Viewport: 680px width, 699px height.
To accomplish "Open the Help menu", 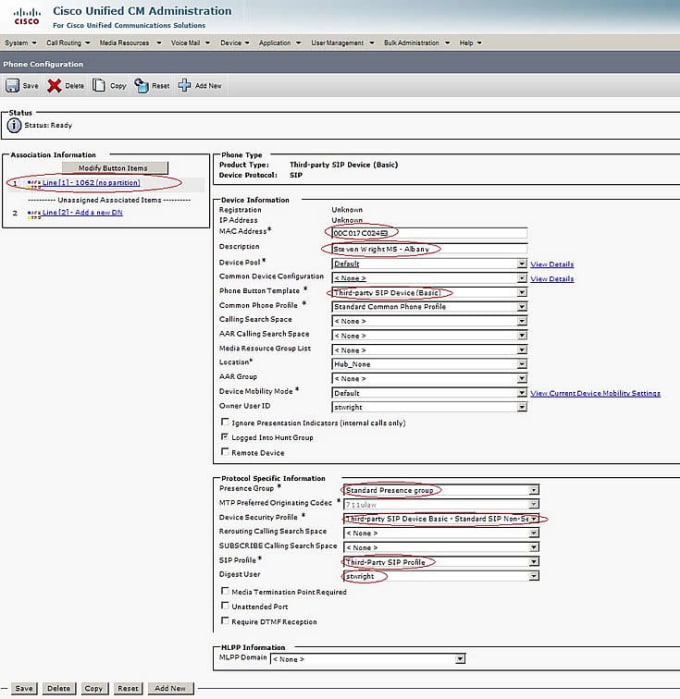I will click(x=470, y=43).
